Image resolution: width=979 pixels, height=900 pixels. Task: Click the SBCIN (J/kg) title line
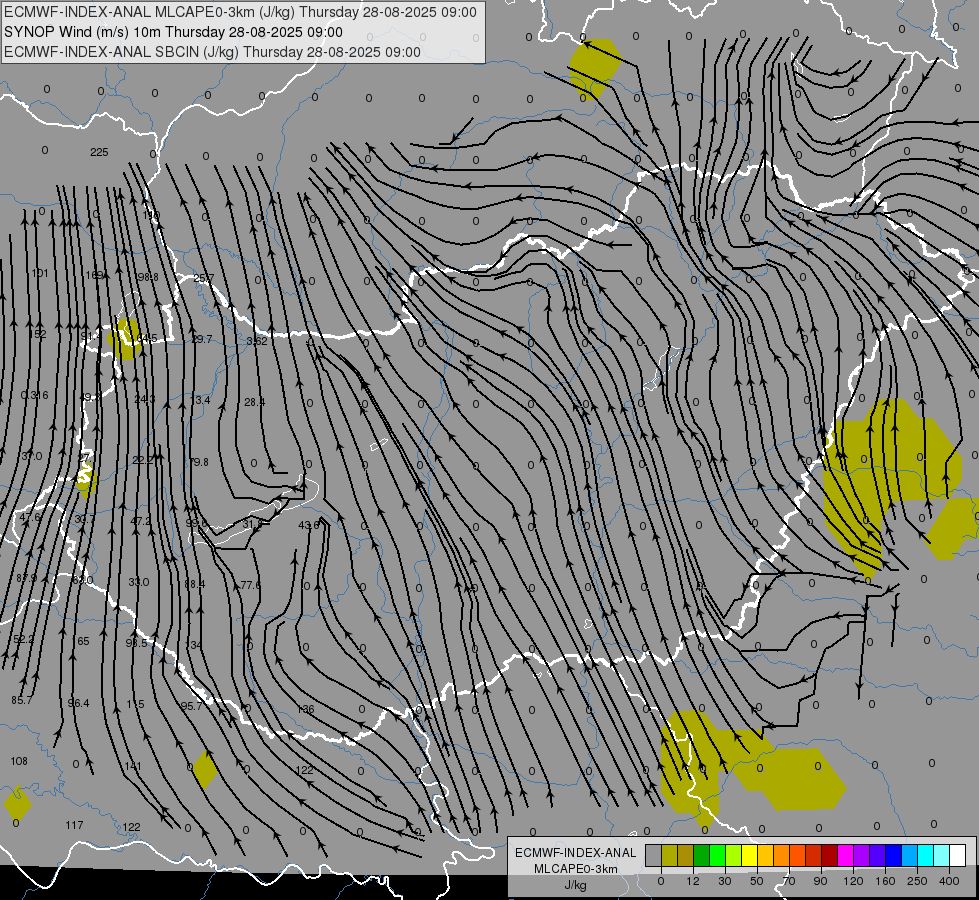pos(212,52)
